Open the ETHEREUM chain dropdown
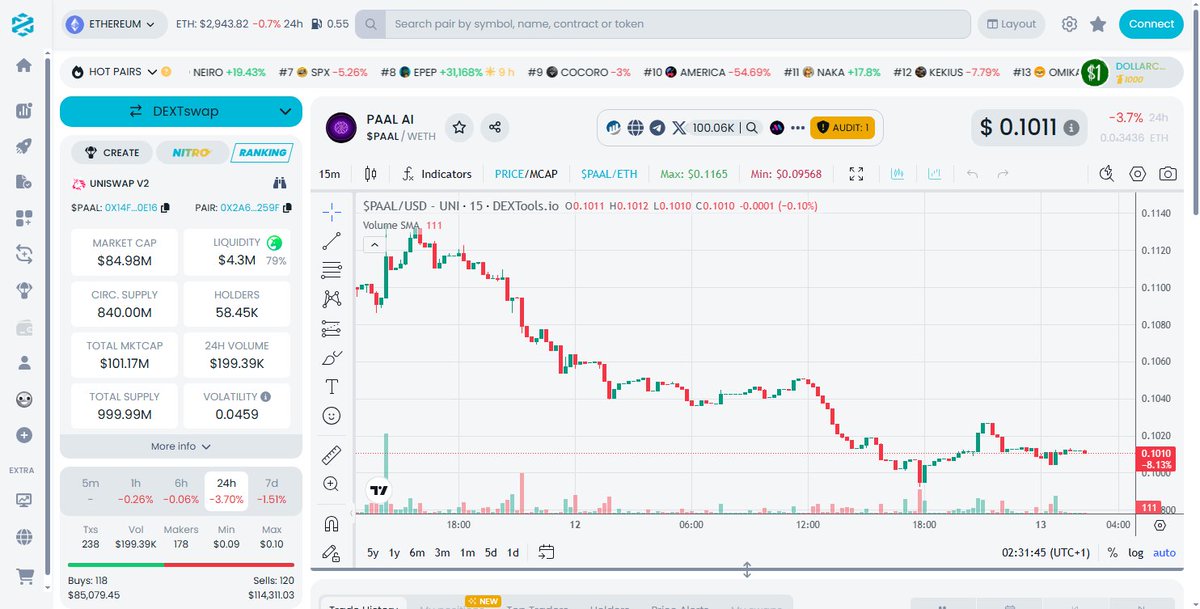The width and height of the screenshot is (1200, 609). tap(116, 24)
